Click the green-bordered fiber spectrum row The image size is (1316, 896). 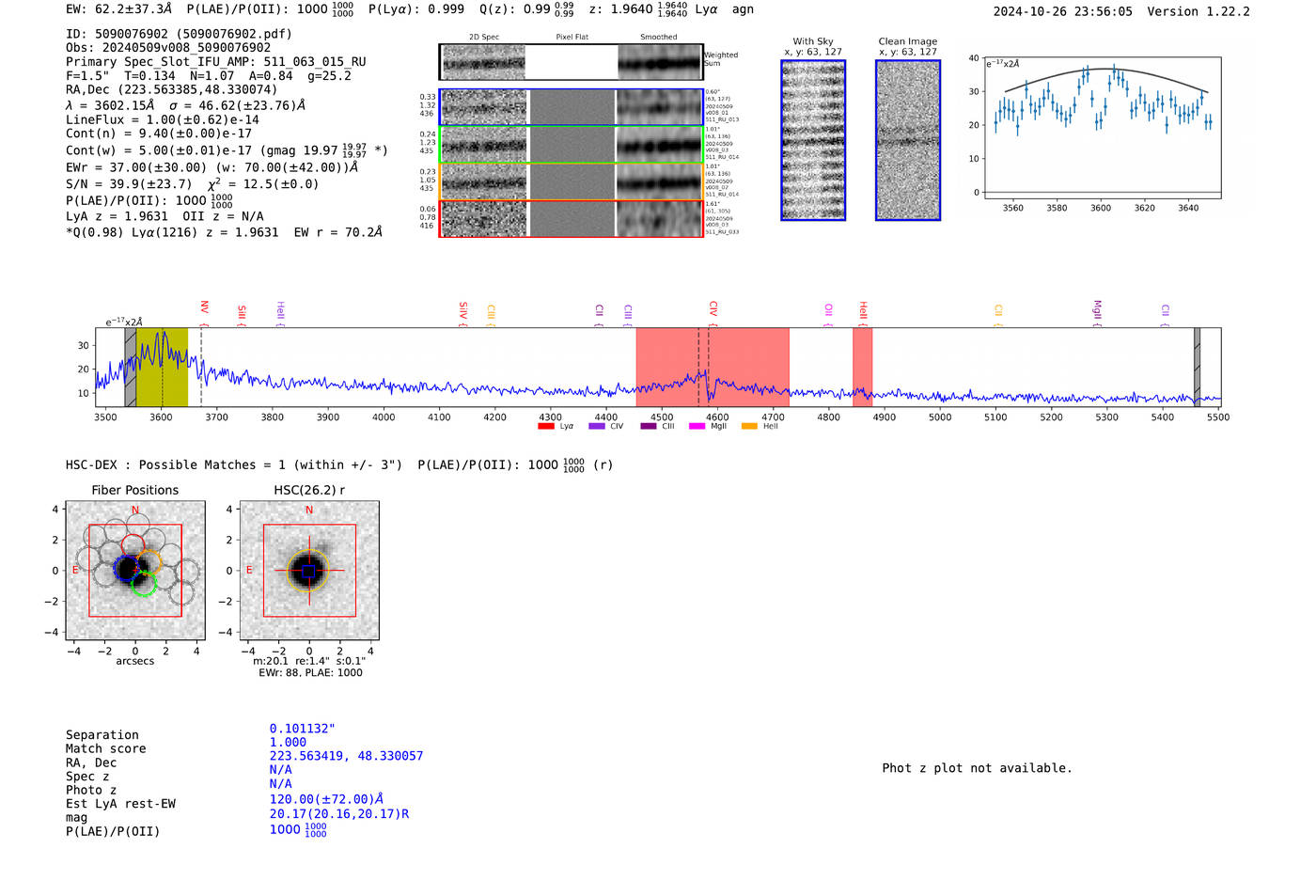pos(572,145)
